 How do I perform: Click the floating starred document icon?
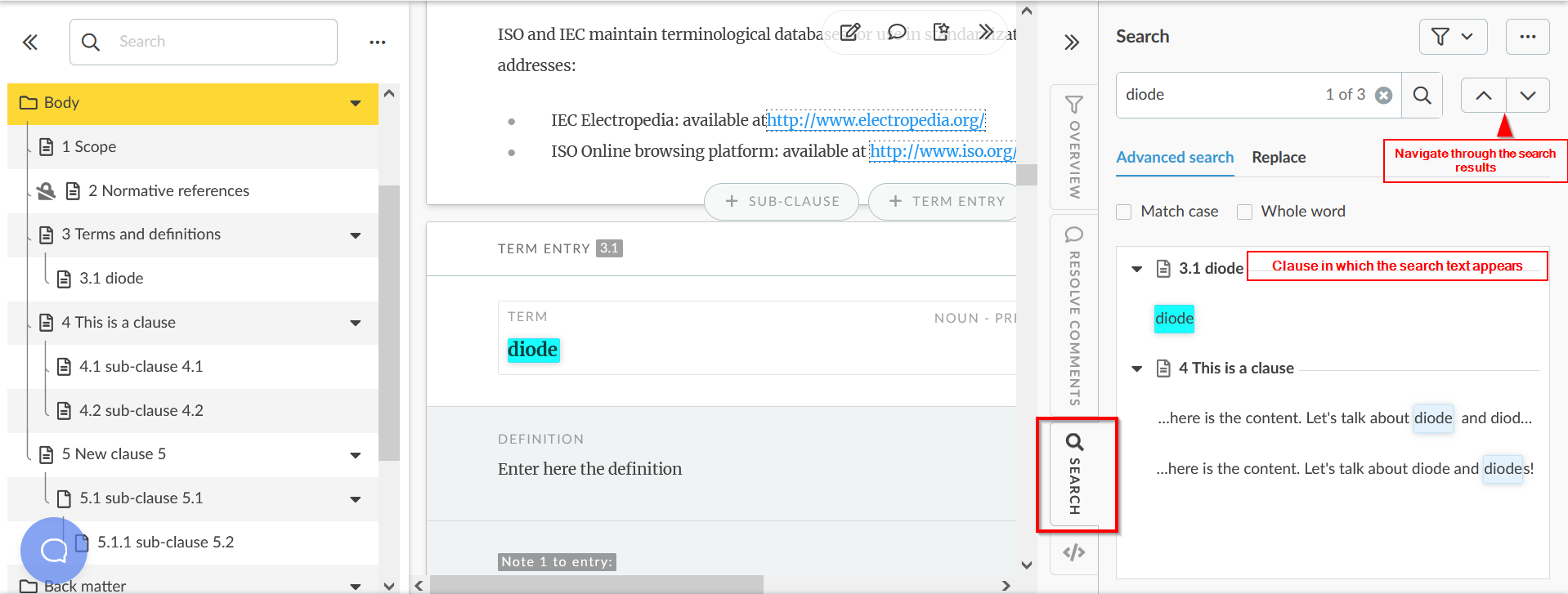tap(941, 32)
